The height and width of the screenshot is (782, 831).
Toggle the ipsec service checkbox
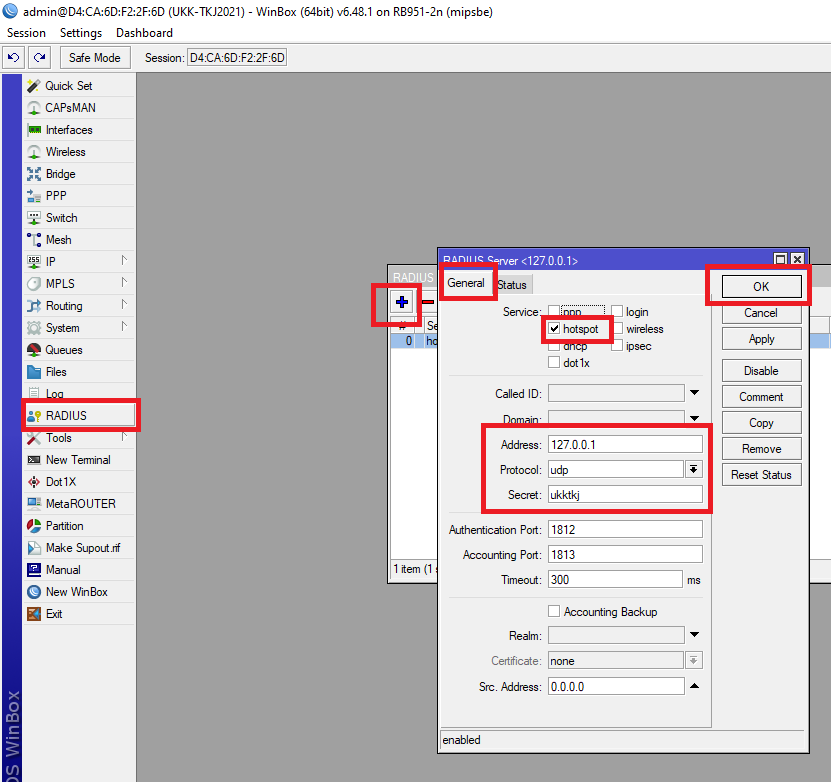pos(617,345)
